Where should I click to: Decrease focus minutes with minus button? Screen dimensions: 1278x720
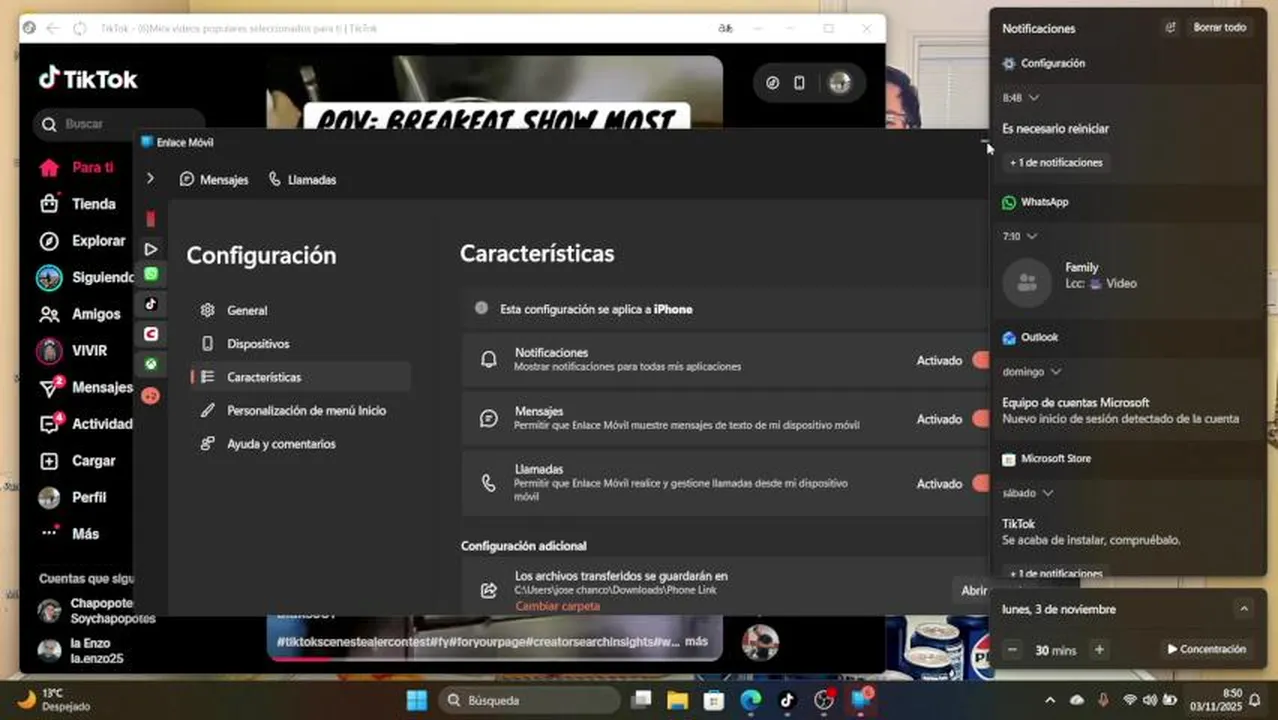(x=1012, y=650)
